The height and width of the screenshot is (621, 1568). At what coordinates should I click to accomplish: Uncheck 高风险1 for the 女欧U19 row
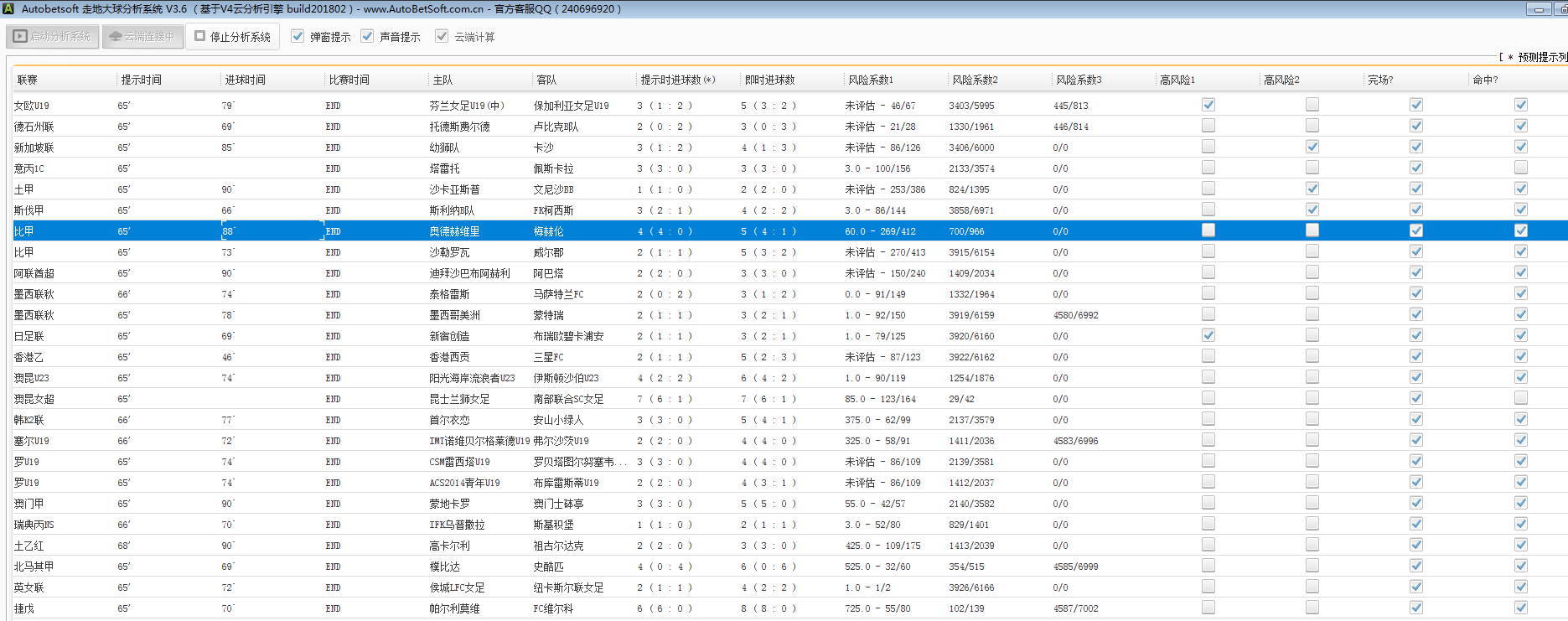coord(1208,105)
